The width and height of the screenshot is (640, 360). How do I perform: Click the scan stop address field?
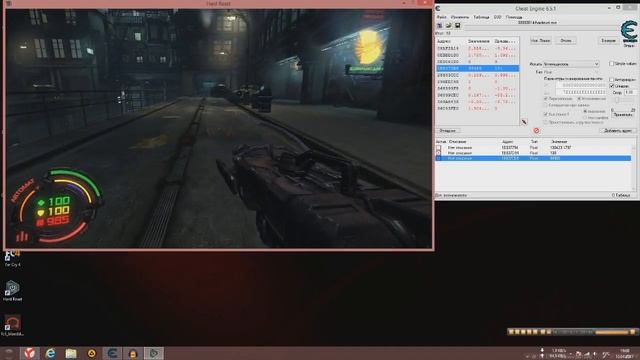[x=581, y=92]
